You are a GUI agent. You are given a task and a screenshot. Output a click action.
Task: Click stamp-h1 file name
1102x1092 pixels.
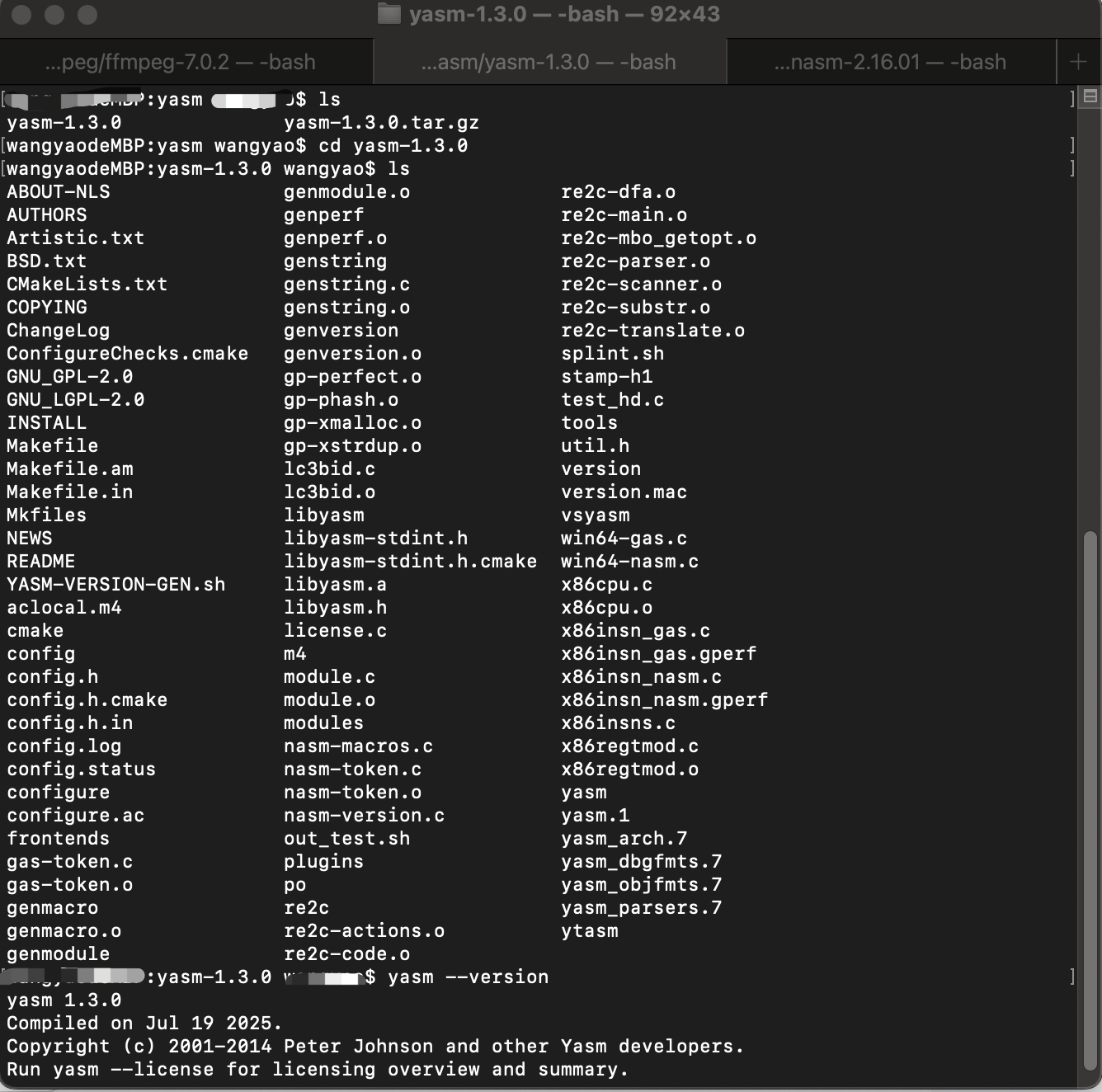(x=607, y=376)
